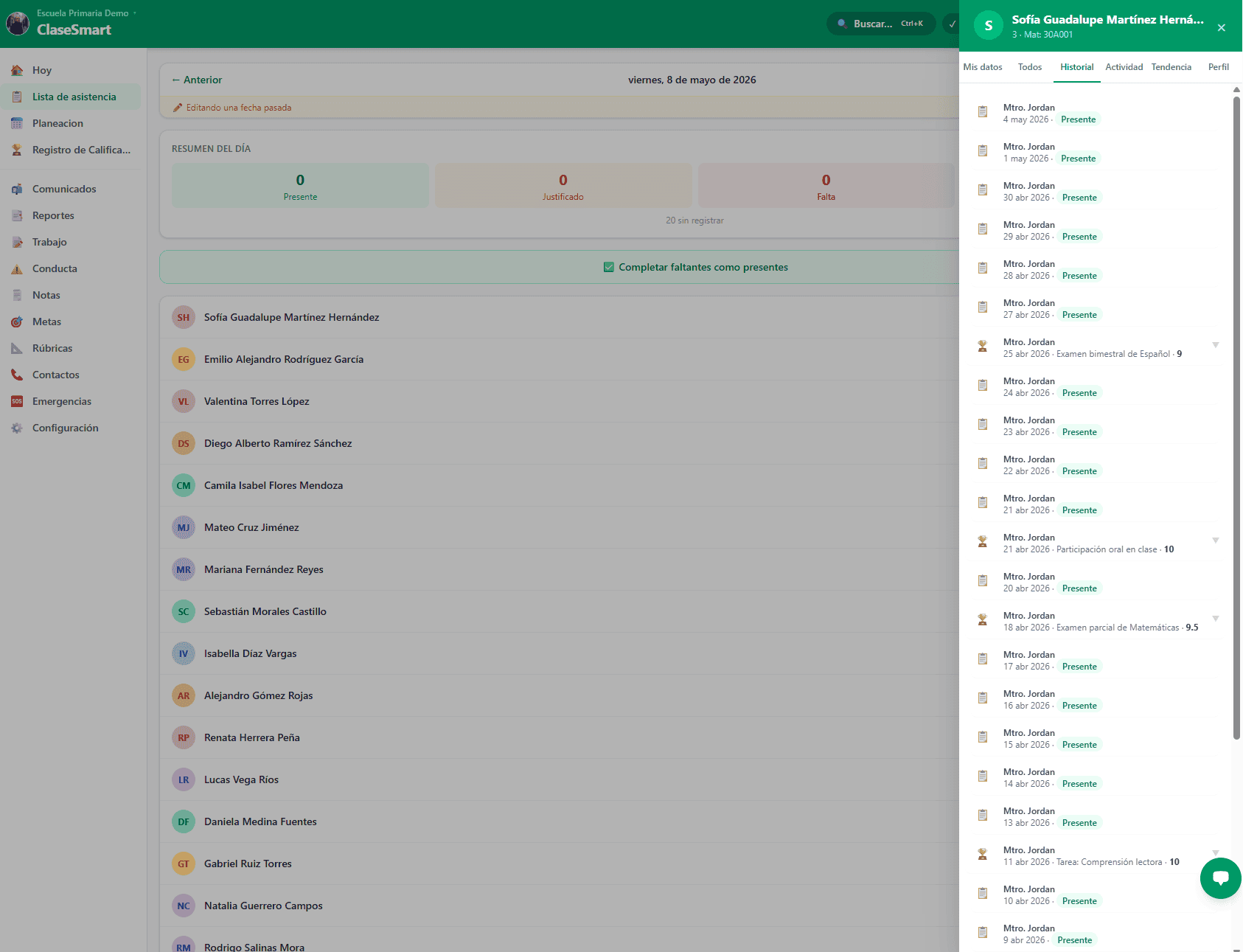Open Planeacion calendar icon
This screenshot has width=1243, height=952.
17,123
